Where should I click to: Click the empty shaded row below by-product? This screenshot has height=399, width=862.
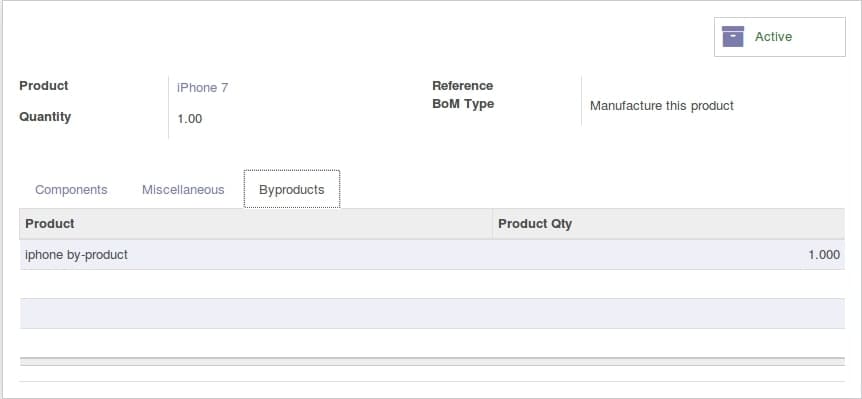coord(432,313)
